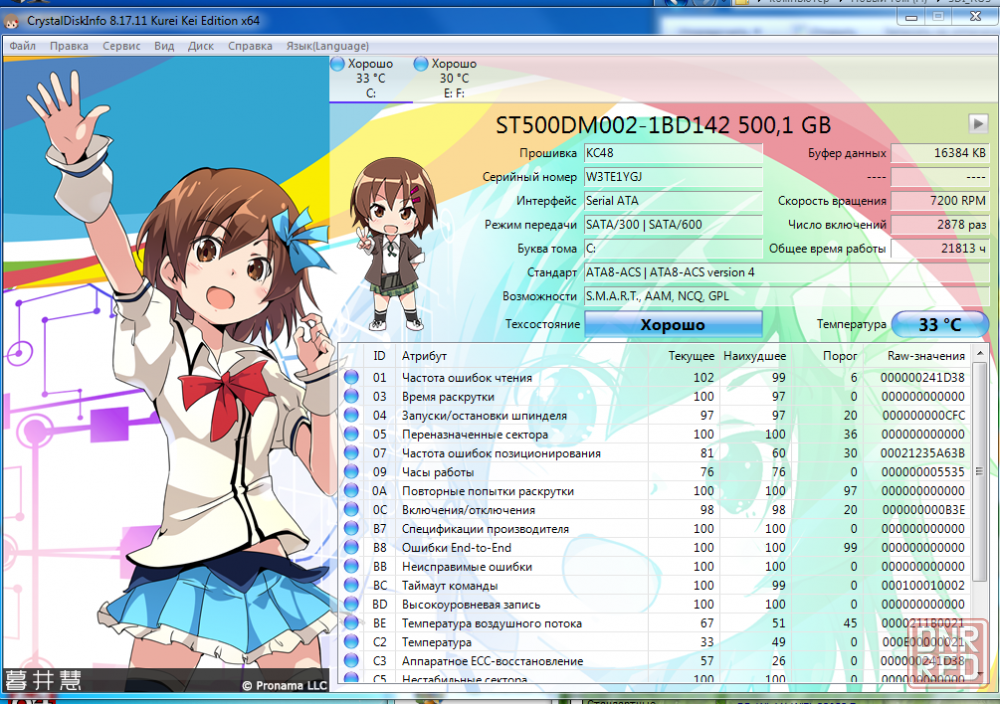Select the C: disk tab
Image resolution: width=1000 pixels, height=704 pixels.
coord(371,78)
